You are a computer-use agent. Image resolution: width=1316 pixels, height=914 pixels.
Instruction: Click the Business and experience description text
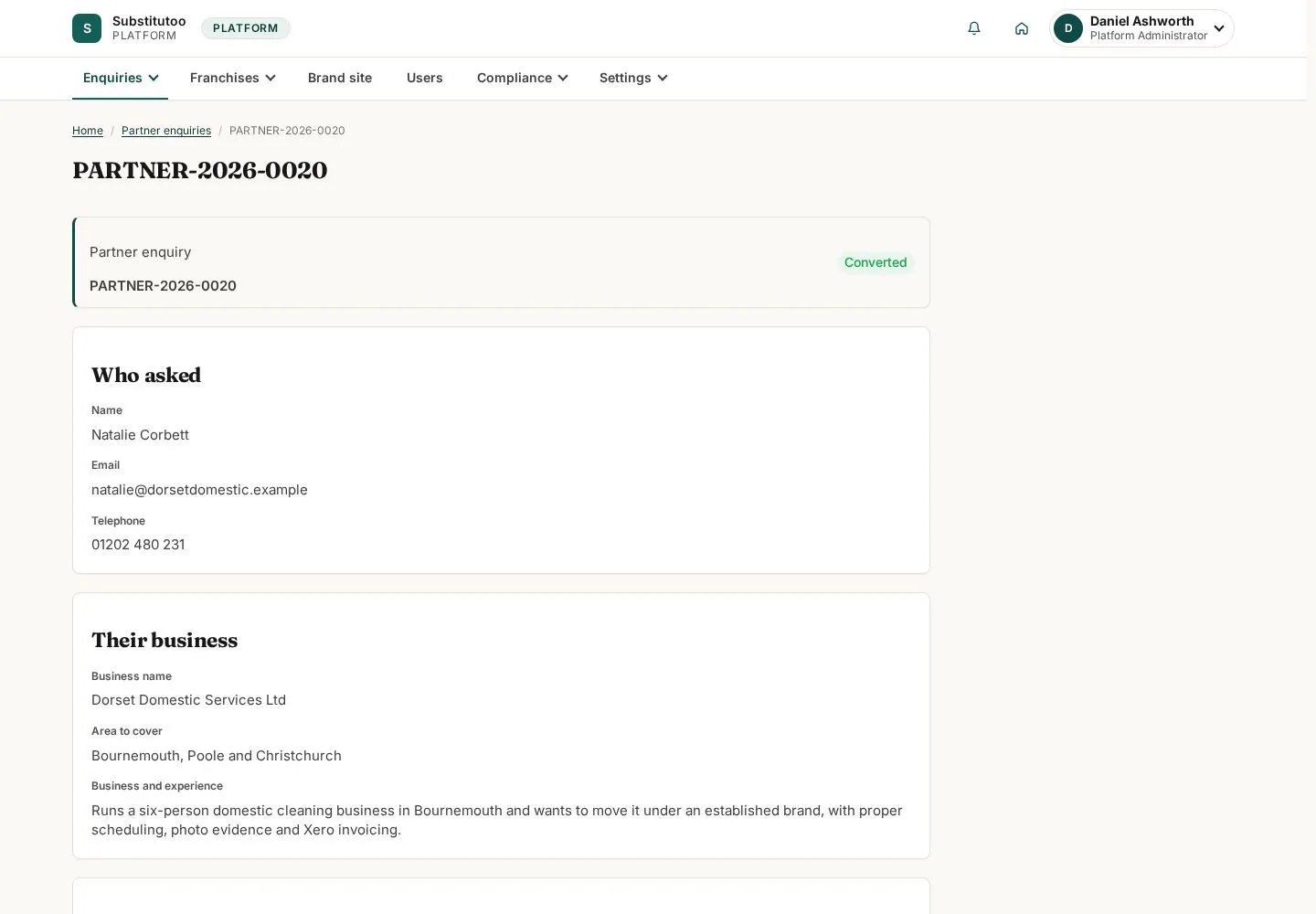click(497, 820)
